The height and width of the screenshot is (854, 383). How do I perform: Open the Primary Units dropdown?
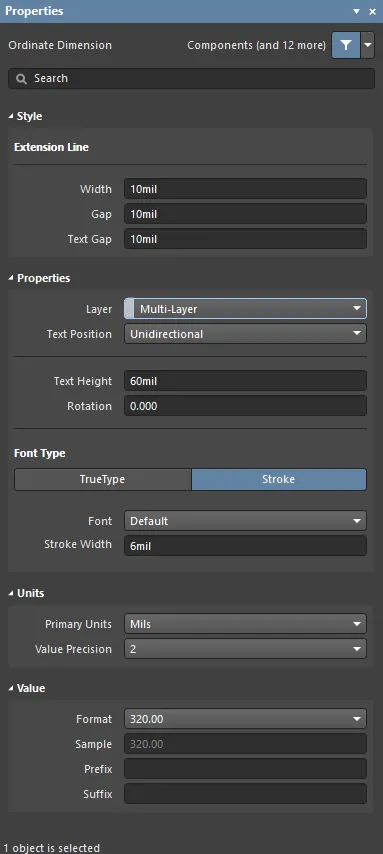click(x=245, y=624)
